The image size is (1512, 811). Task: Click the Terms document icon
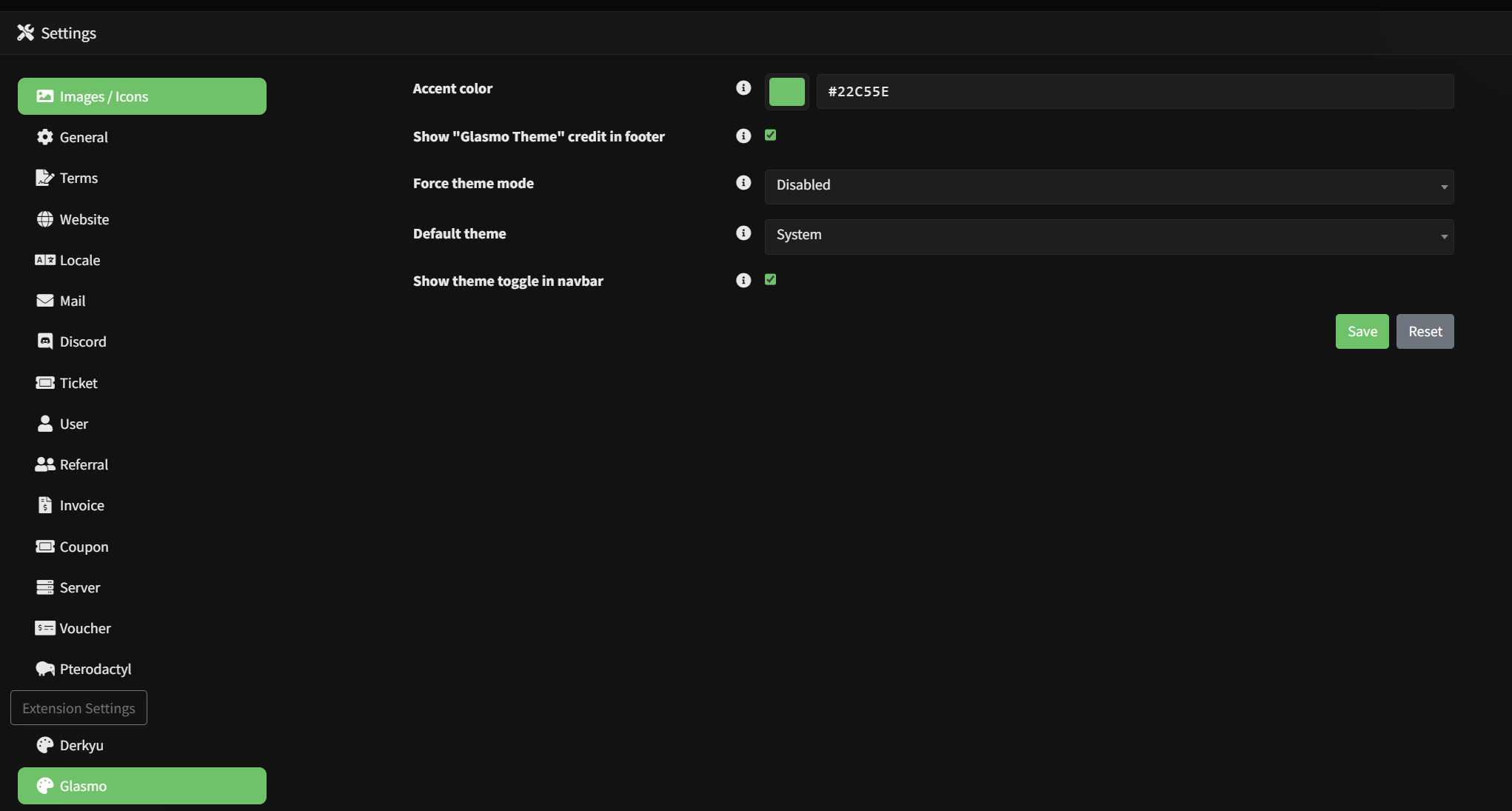45,178
